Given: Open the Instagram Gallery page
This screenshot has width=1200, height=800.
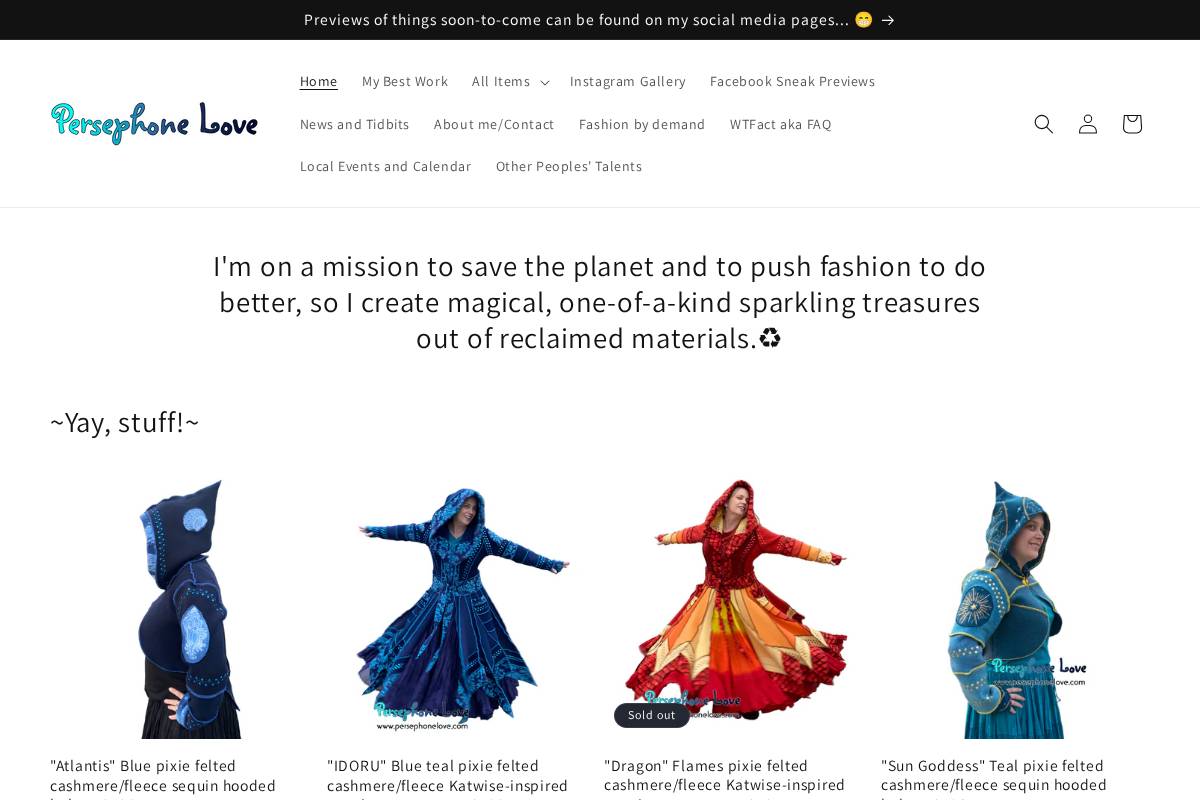Looking at the screenshot, I should 628,81.
